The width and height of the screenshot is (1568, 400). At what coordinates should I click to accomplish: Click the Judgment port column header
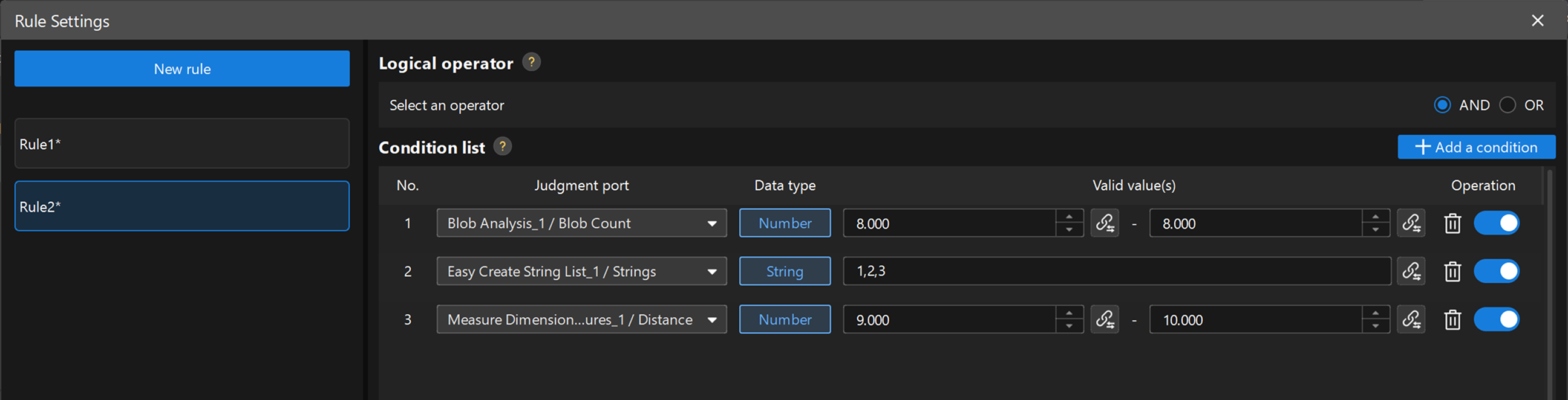click(581, 185)
